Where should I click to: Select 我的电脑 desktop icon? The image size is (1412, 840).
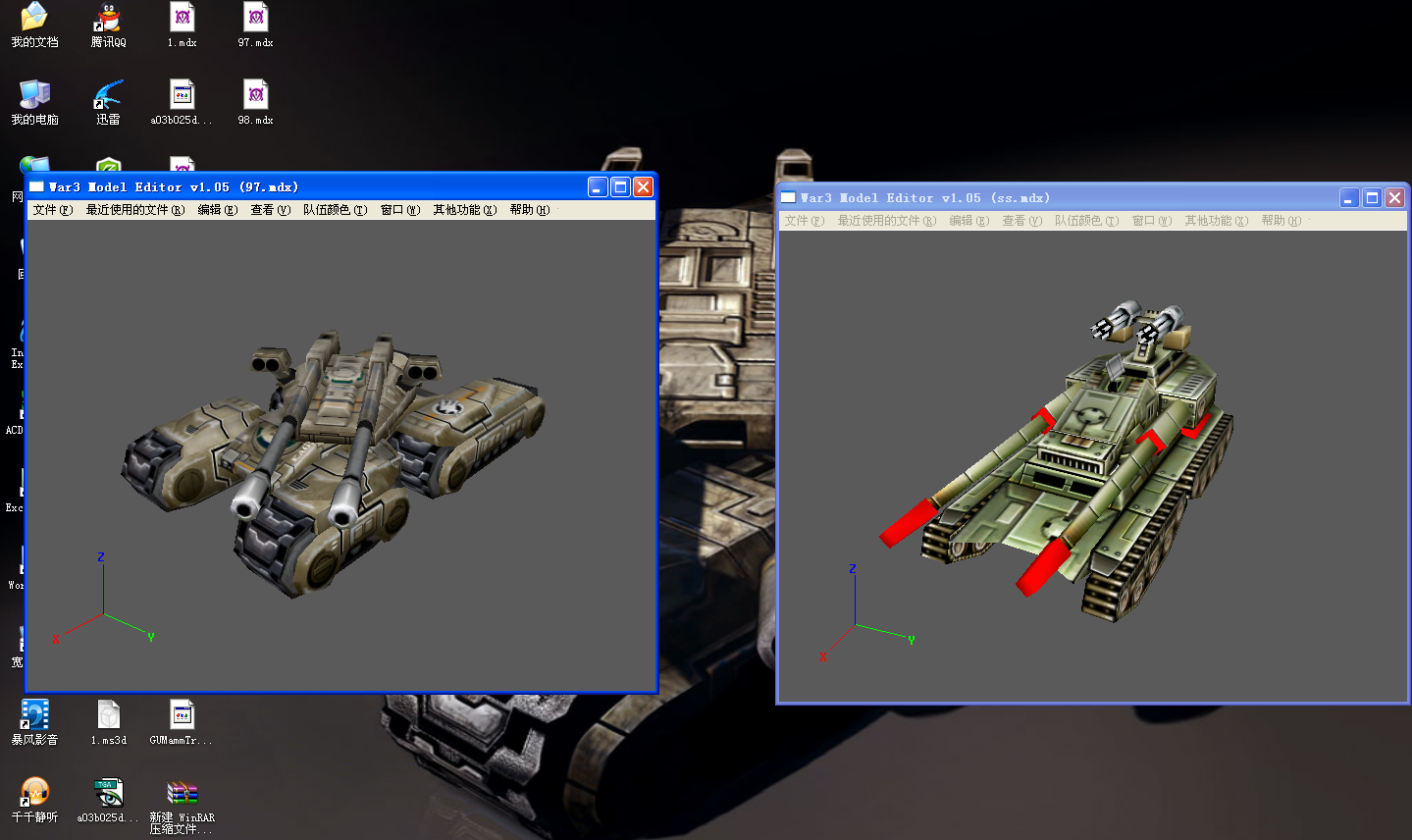(x=34, y=102)
